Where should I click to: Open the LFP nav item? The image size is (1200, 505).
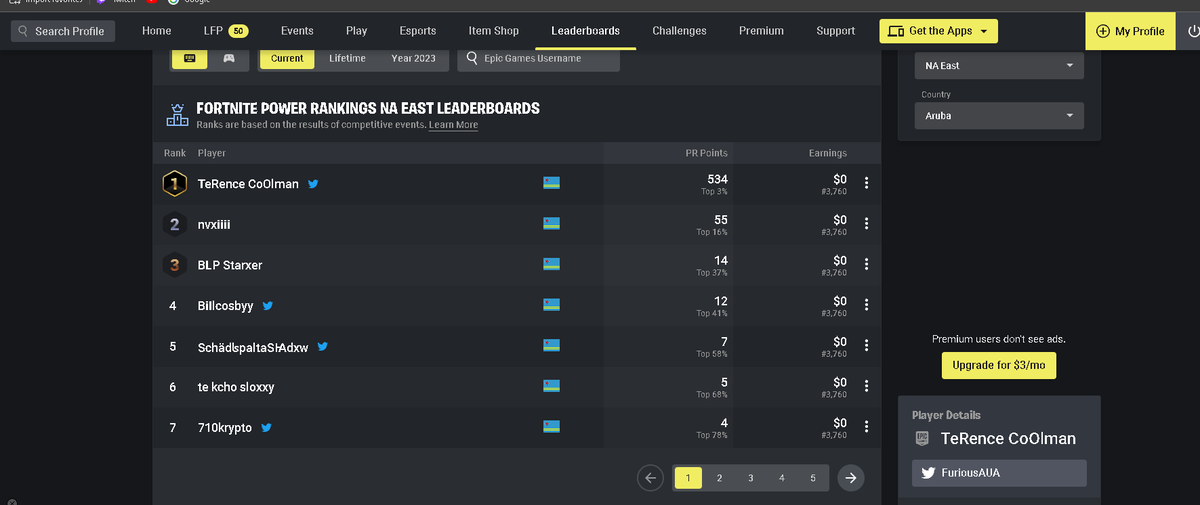[x=225, y=31]
